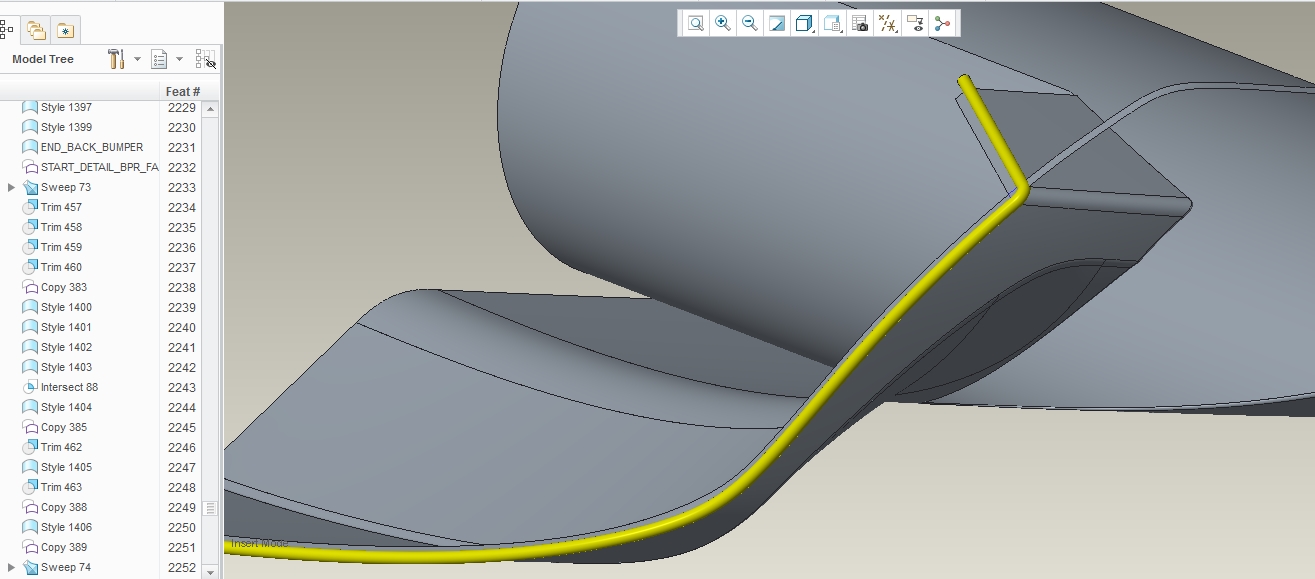Select the END_BACK_BUMPER feature
The image size is (1315, 579).
pos(91,147)
